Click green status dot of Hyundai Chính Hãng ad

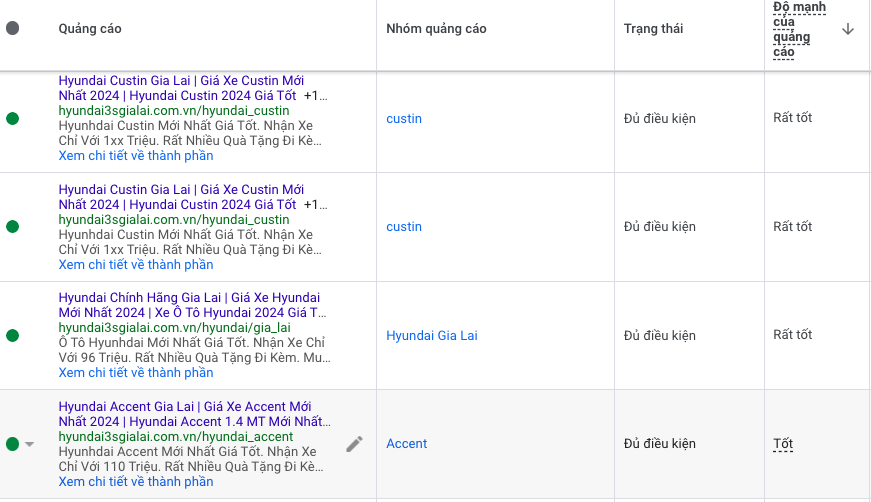(12, 336)
